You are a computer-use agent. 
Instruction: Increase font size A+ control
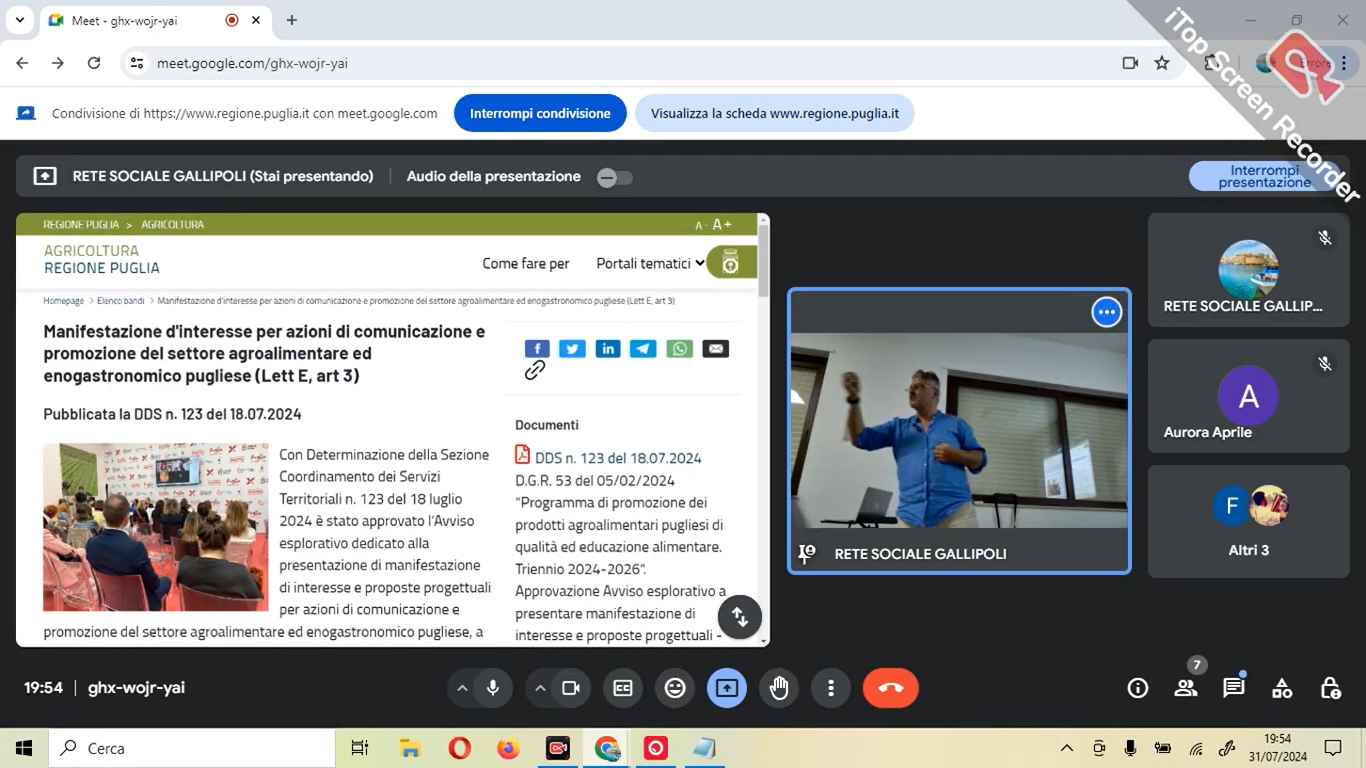(722, 225)
